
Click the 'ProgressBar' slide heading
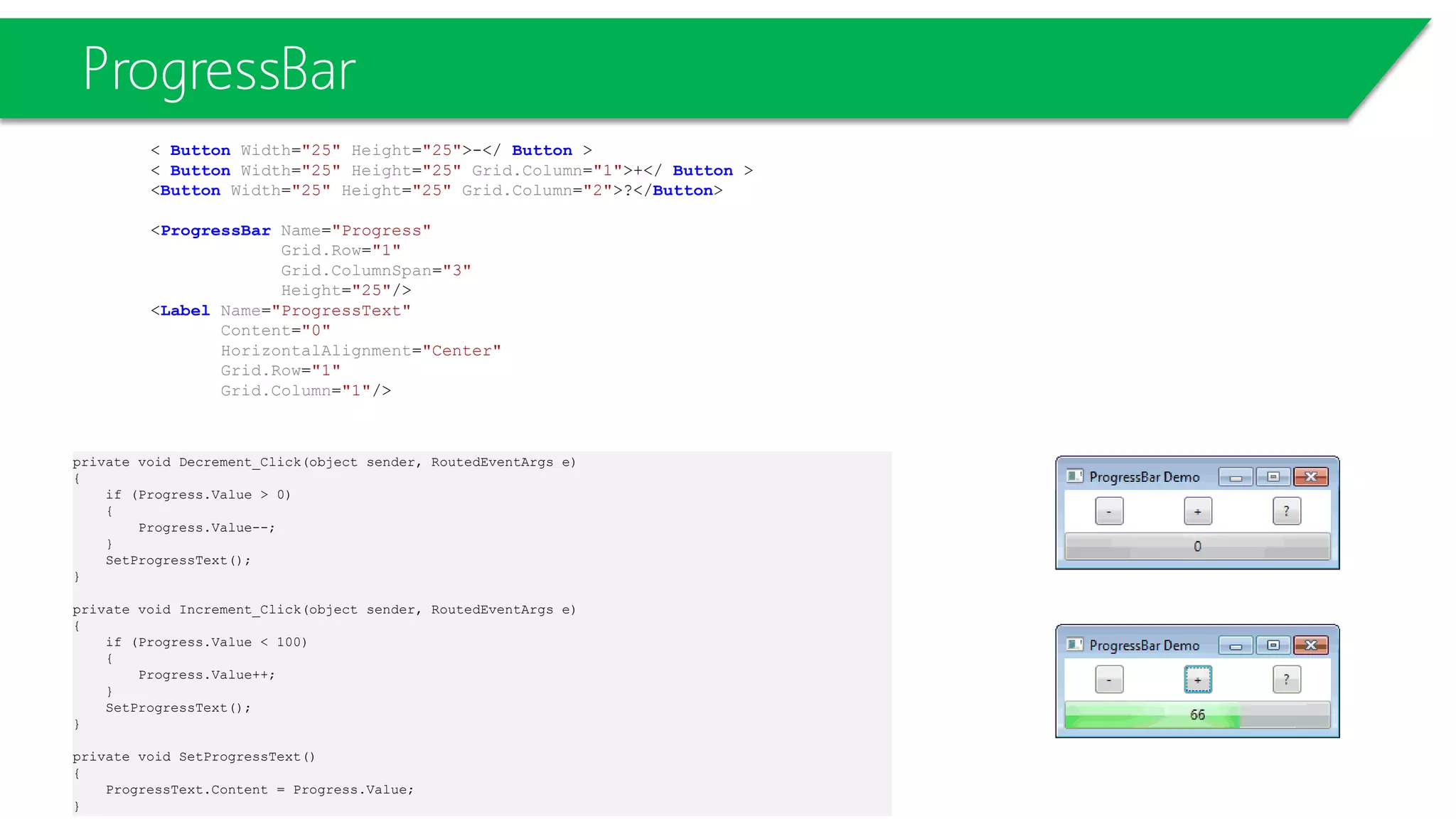[219, 70]
